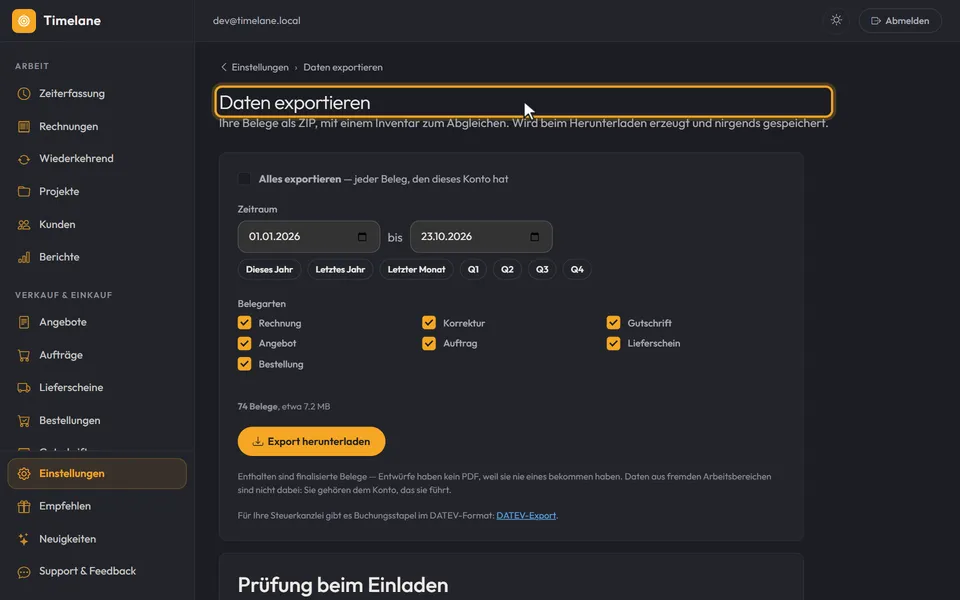Click the '74 Belege, etwa 7.2 MB' summary
The height and width of the screenshot is (600, 960).
pyautogui.click(x=284, y=407)
